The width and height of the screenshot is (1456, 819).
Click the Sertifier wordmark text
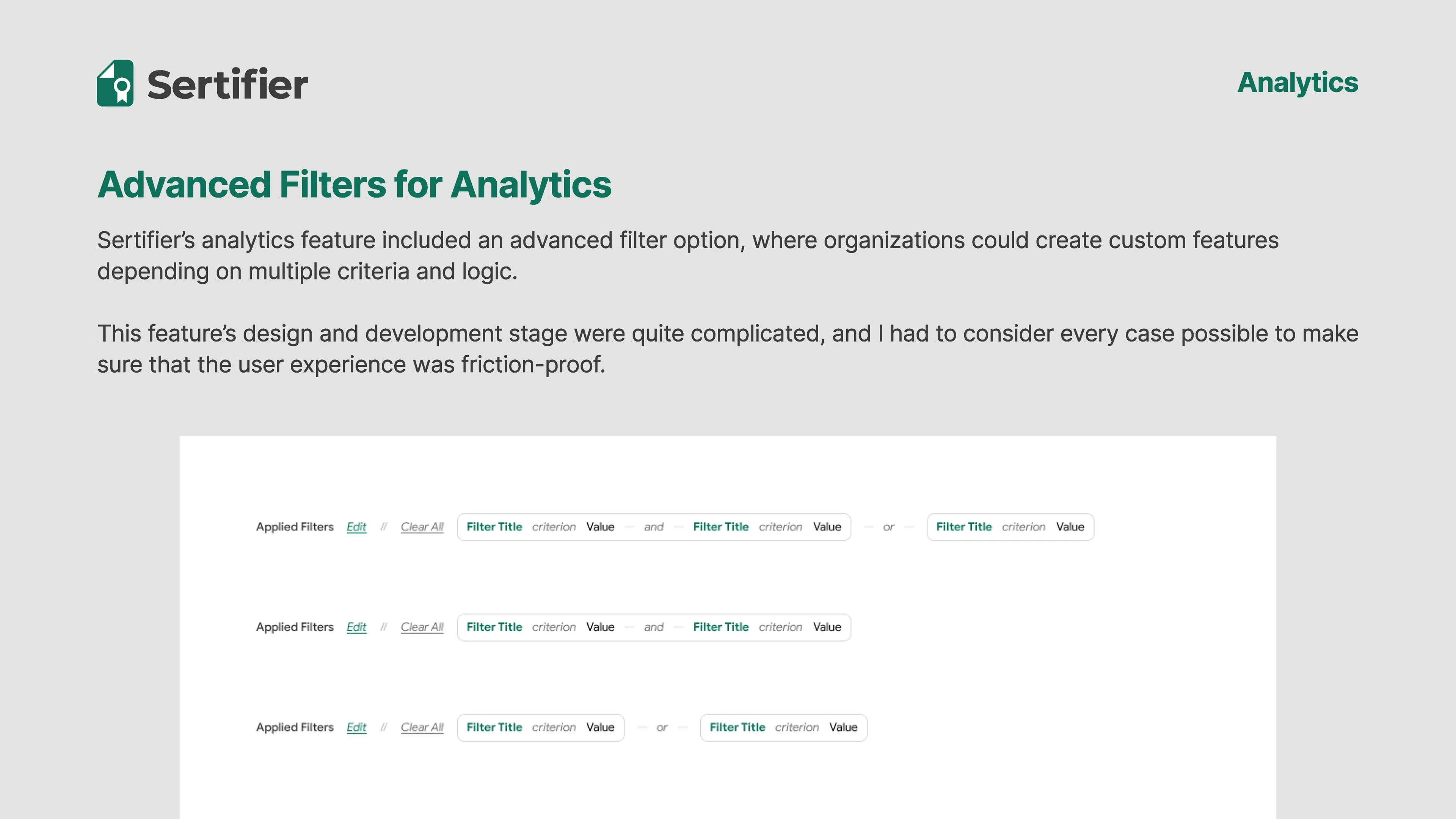click(227, 85)
